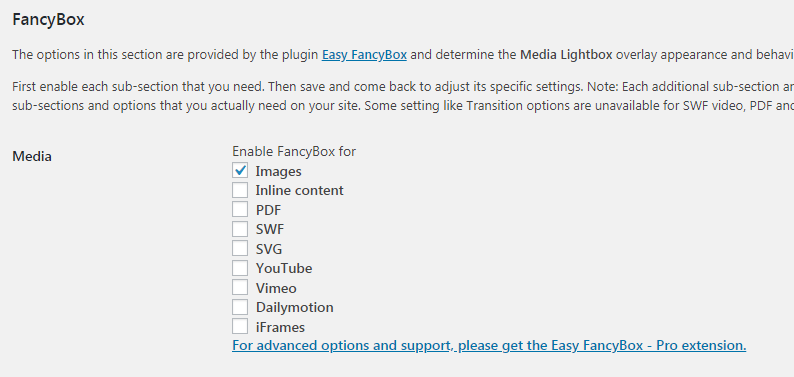Select the Vimeo checkbox
This screenshot has width=794, height=377.
(240, 287)
